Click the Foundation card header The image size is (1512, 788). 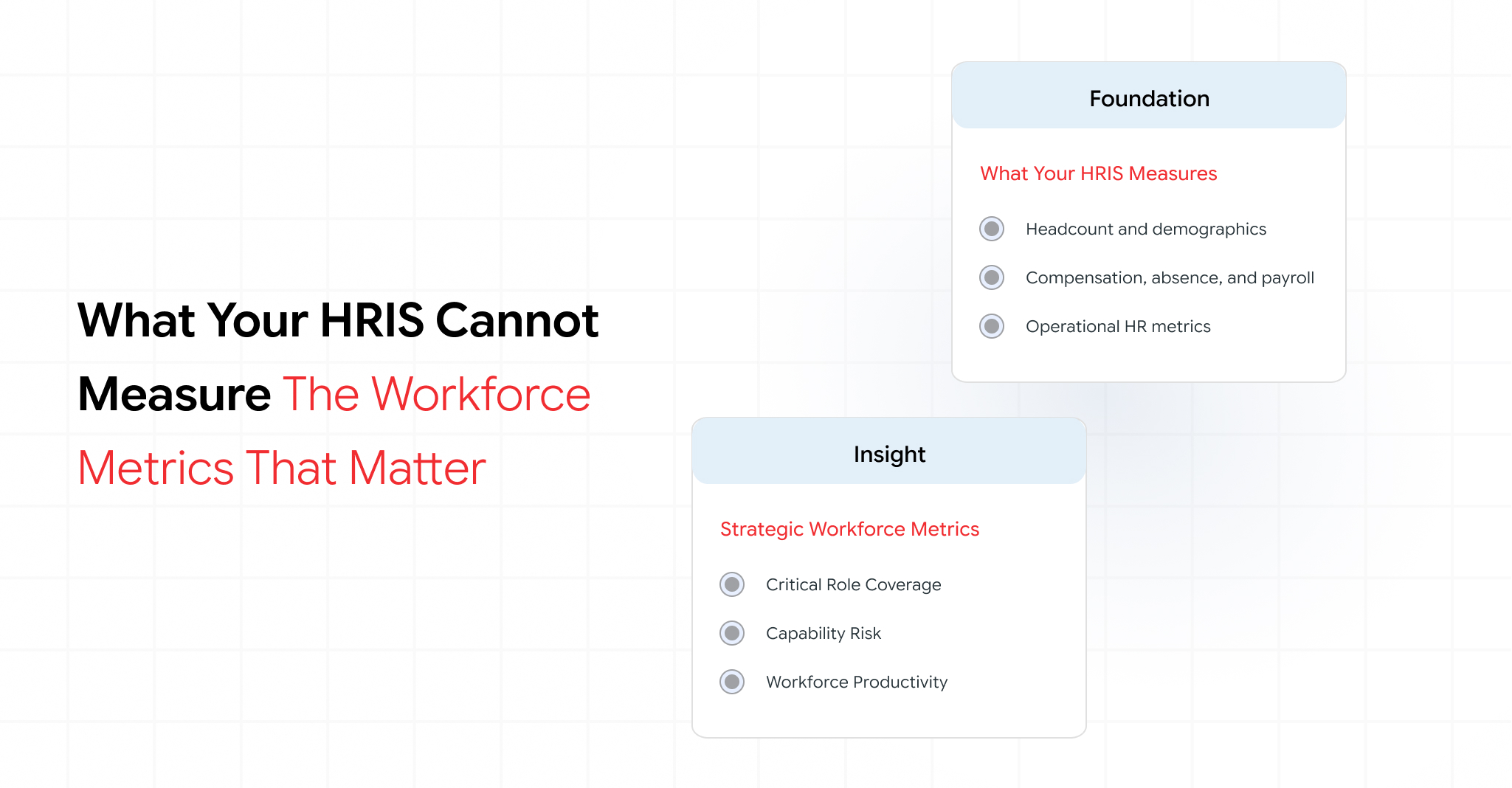1149,96
